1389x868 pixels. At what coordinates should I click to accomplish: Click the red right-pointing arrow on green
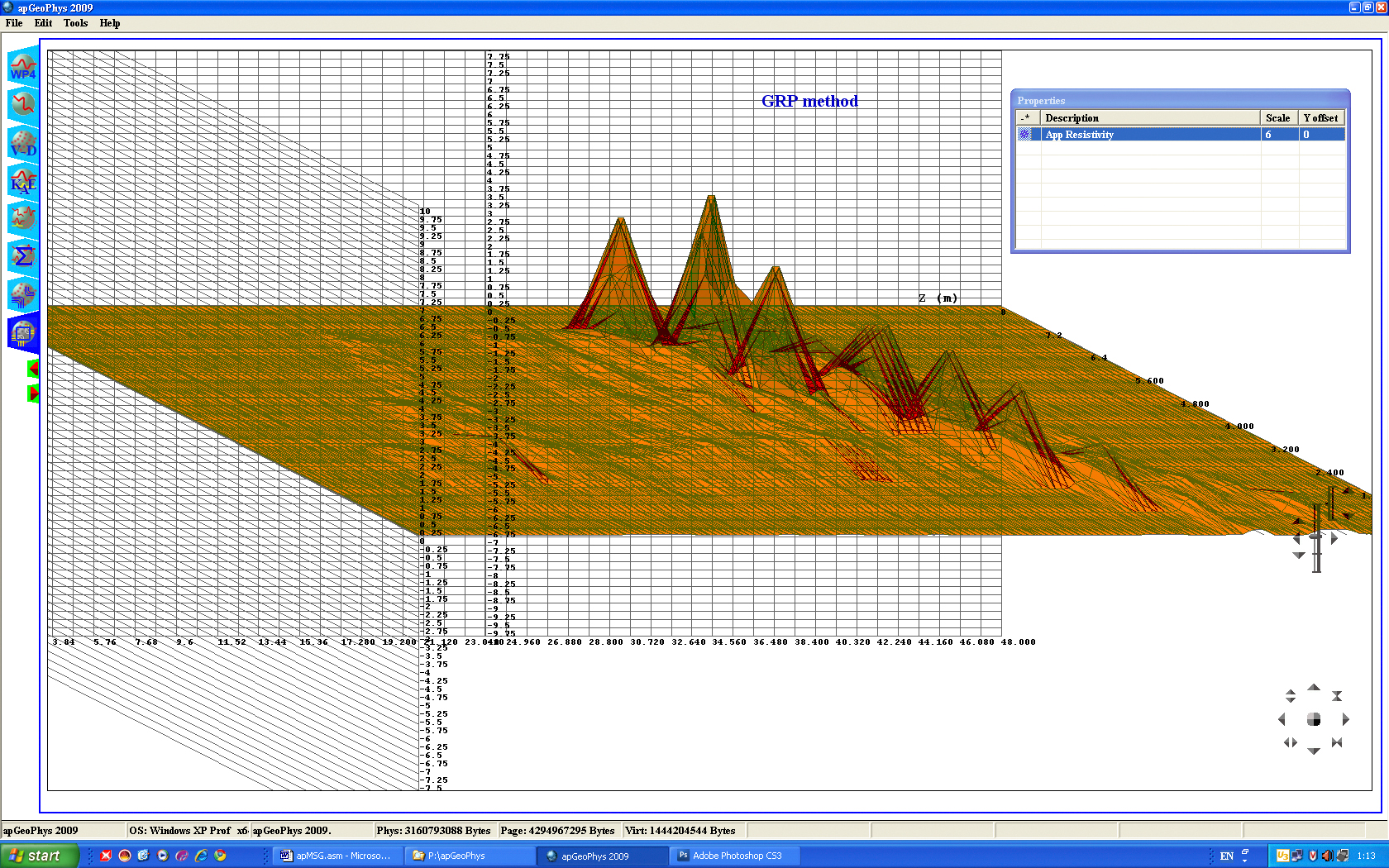[33, 393]
